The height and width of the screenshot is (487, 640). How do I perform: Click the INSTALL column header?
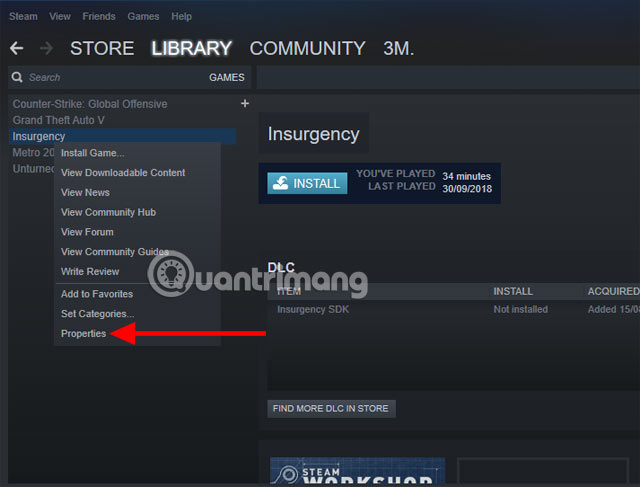(x=513, y=291)
